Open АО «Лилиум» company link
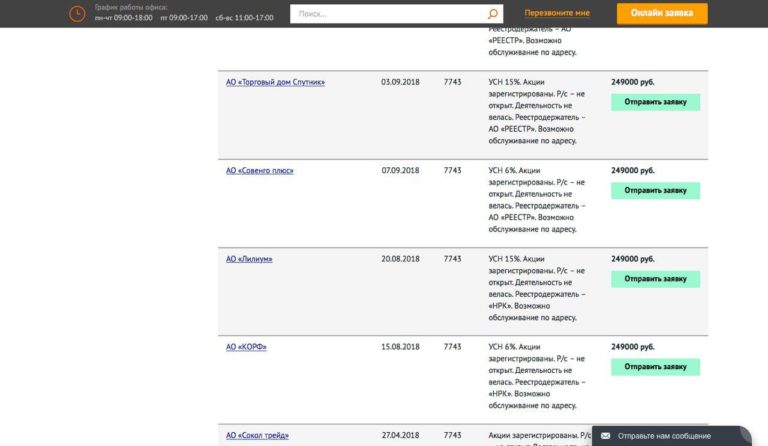This screenshot has height=446, width=768. click(249, 259)
